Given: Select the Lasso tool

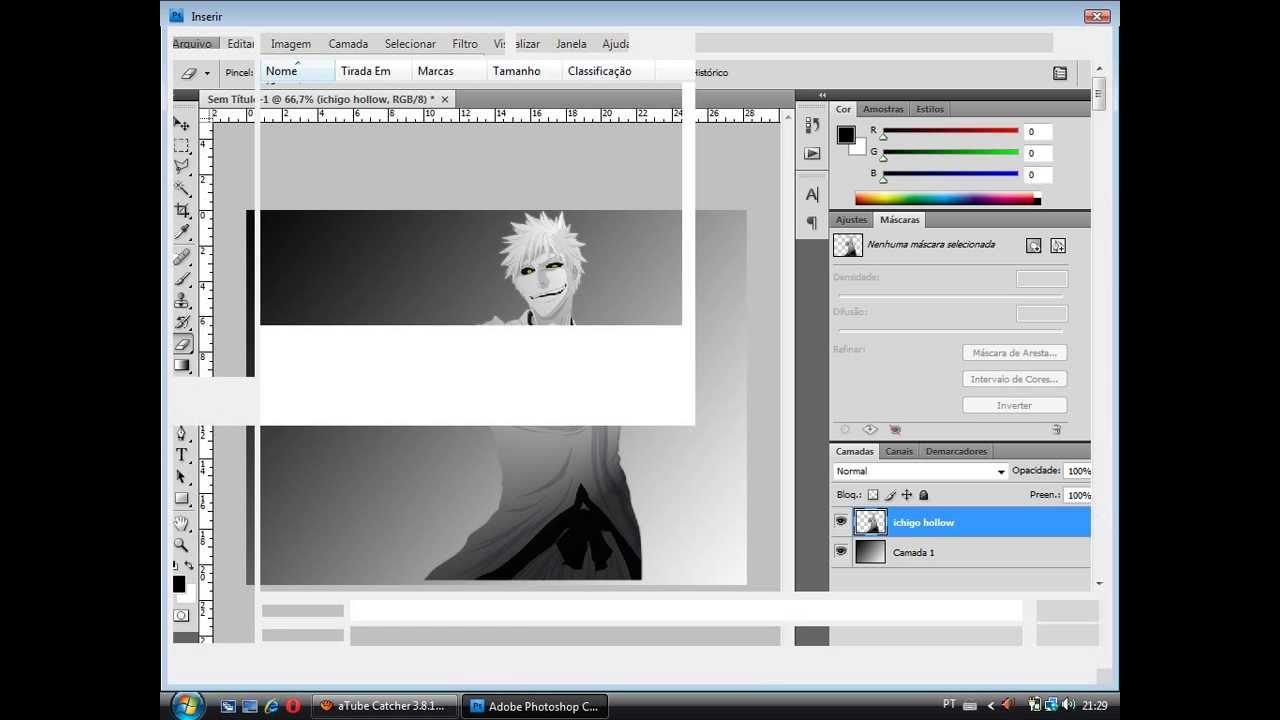Looking at the screenshot, I should [x=182, y=167].
